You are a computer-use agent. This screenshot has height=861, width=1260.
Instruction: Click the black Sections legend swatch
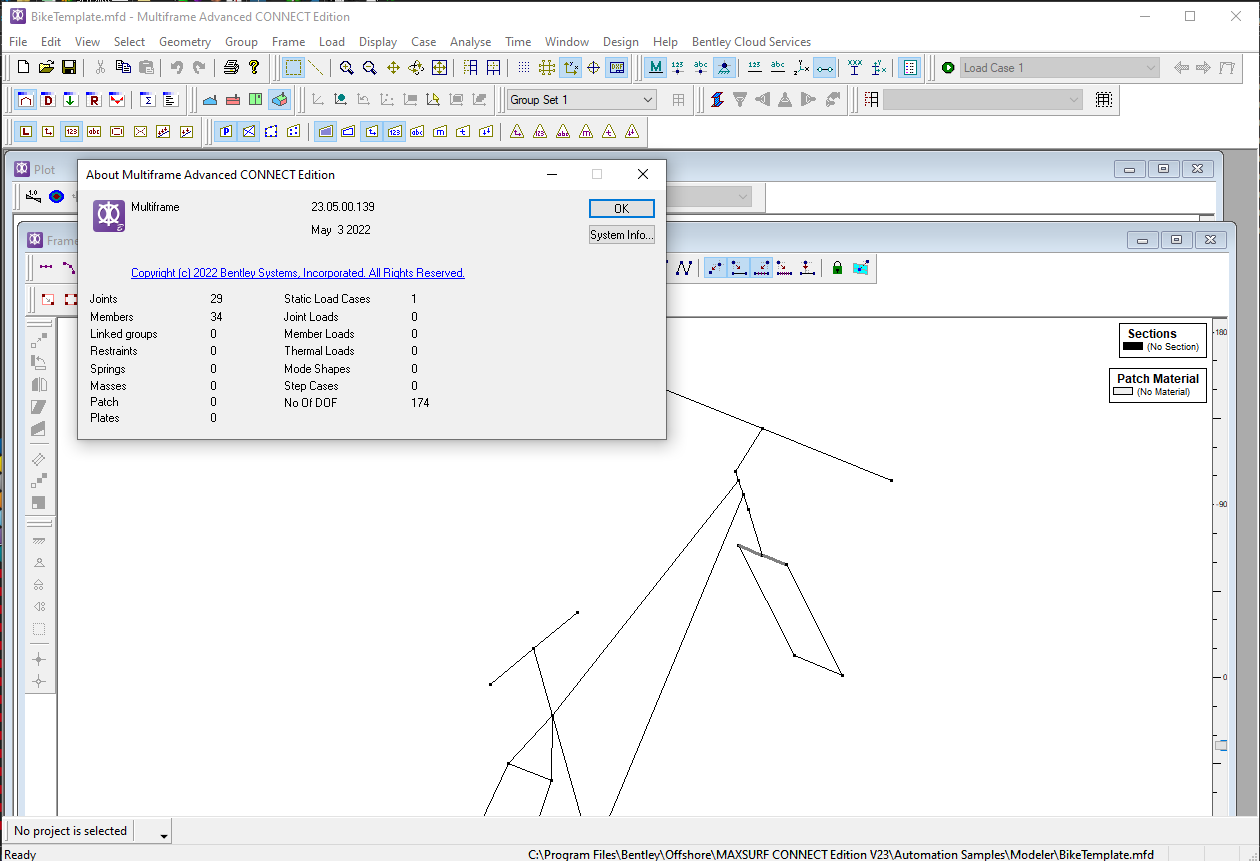pos(1132,347)
